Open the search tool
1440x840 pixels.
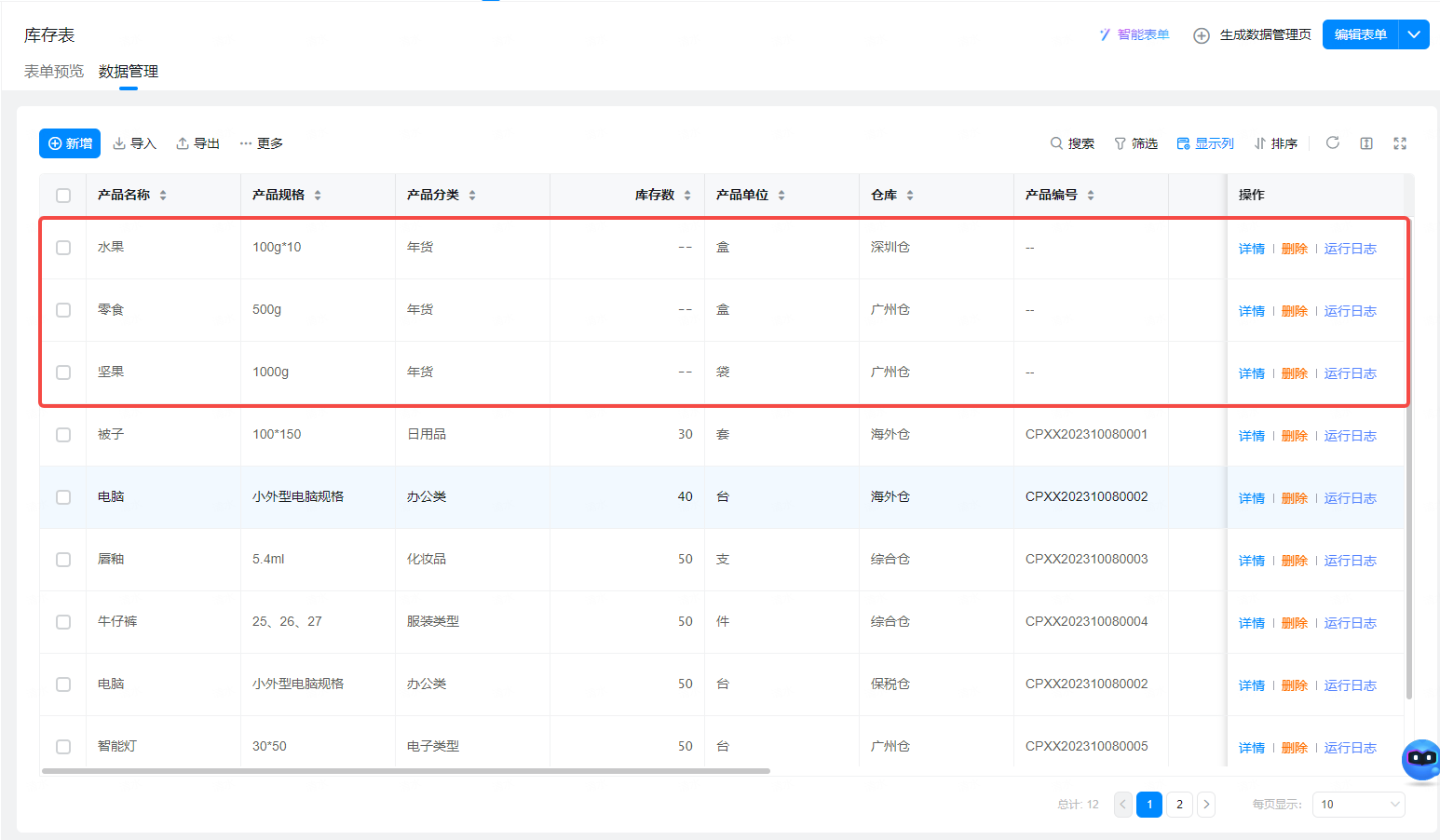(1072, 143)
